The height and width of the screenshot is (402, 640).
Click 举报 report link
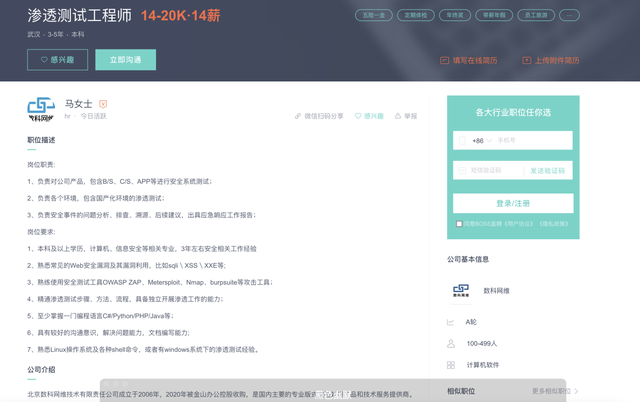(x=411, y=116)
